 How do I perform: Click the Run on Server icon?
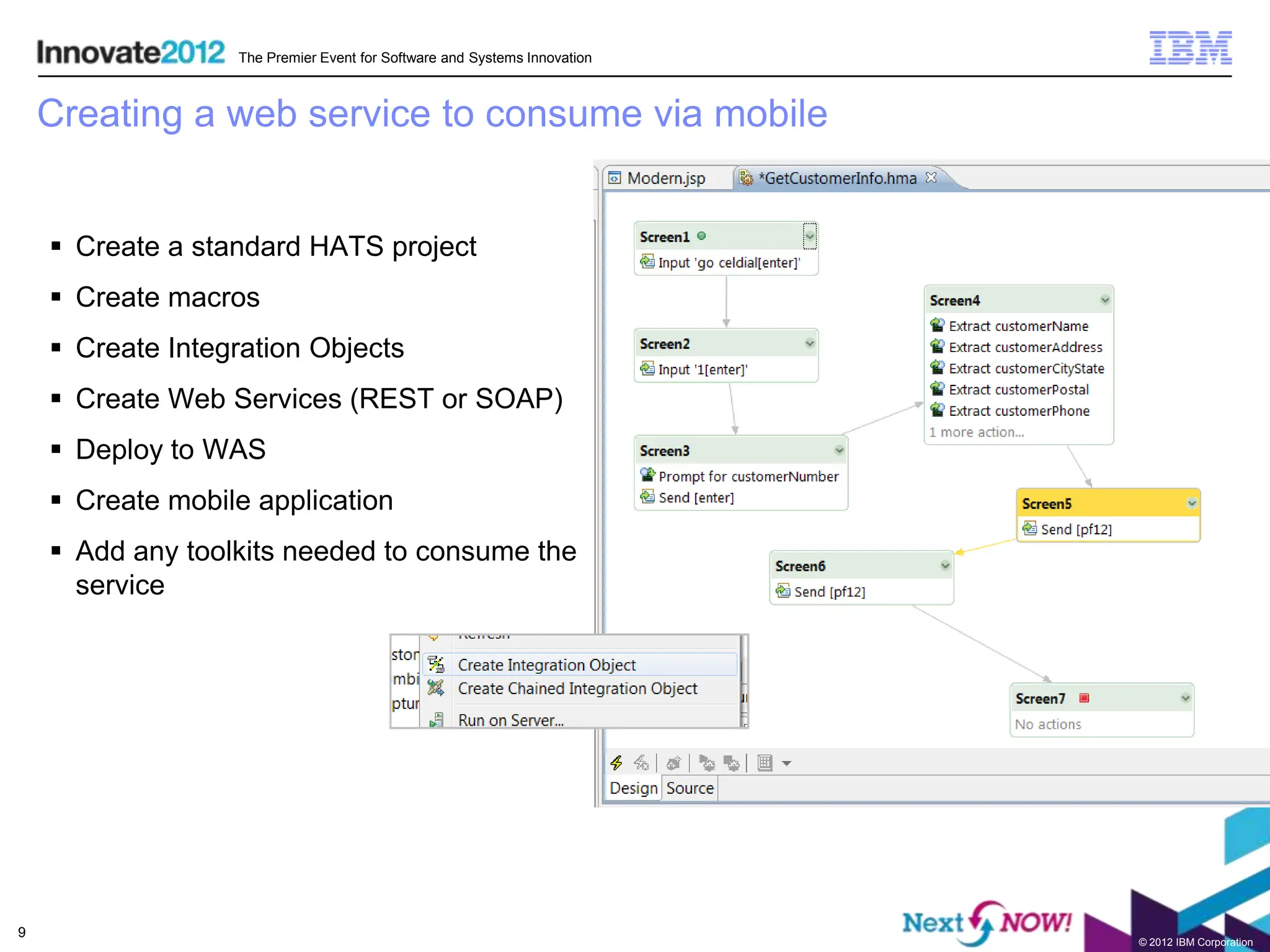pyautogui.click(x=437, y=720)
